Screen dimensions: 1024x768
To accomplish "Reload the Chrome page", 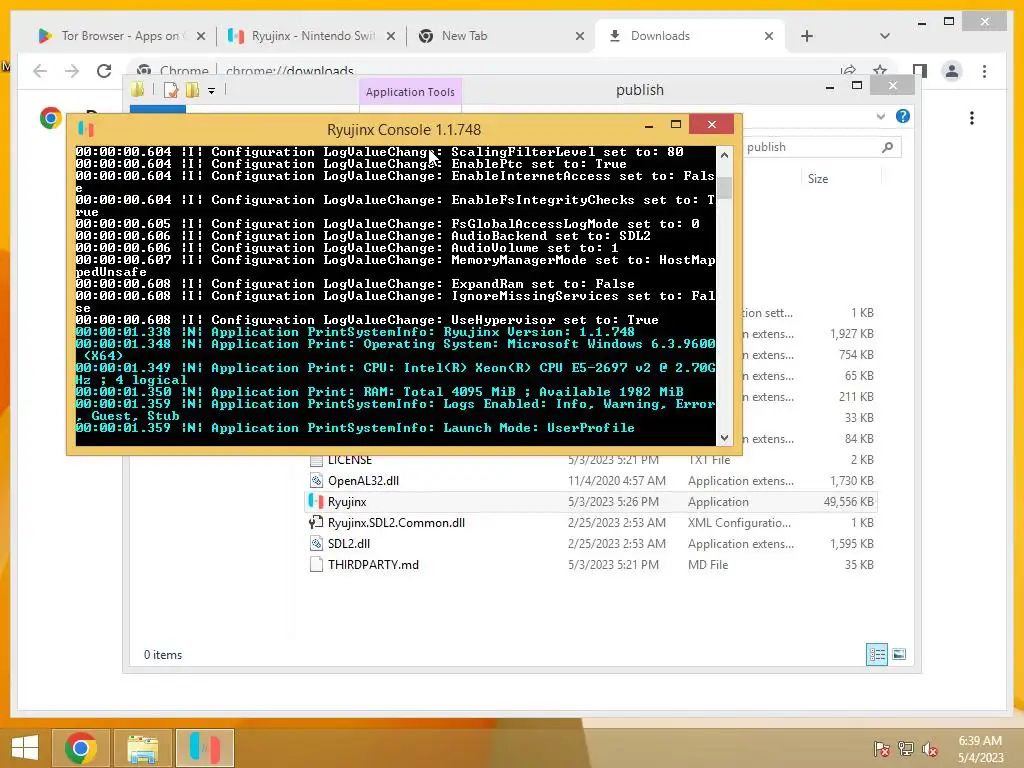I will (104, 71).
